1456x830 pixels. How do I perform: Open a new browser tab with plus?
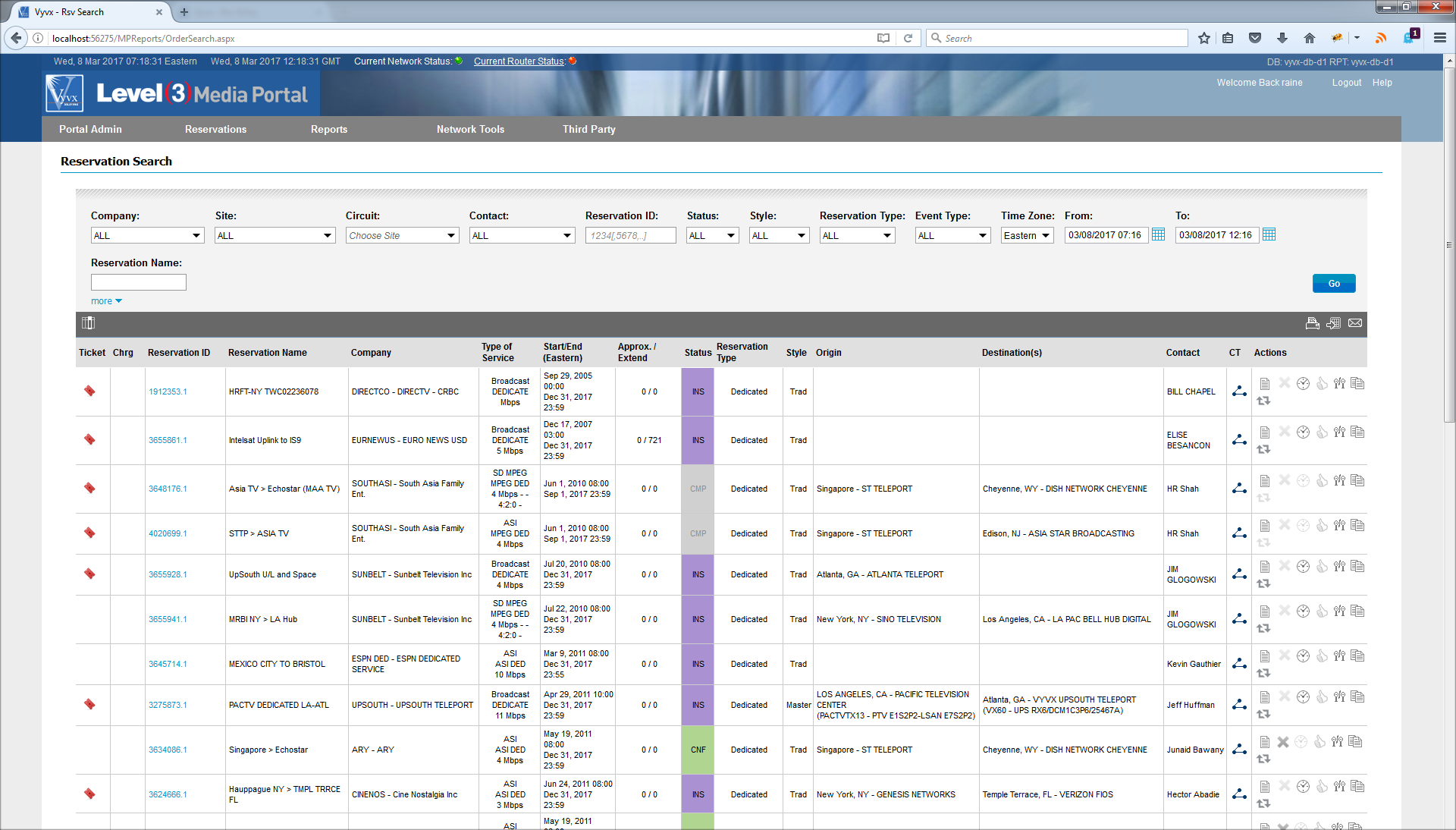[184, 12]
